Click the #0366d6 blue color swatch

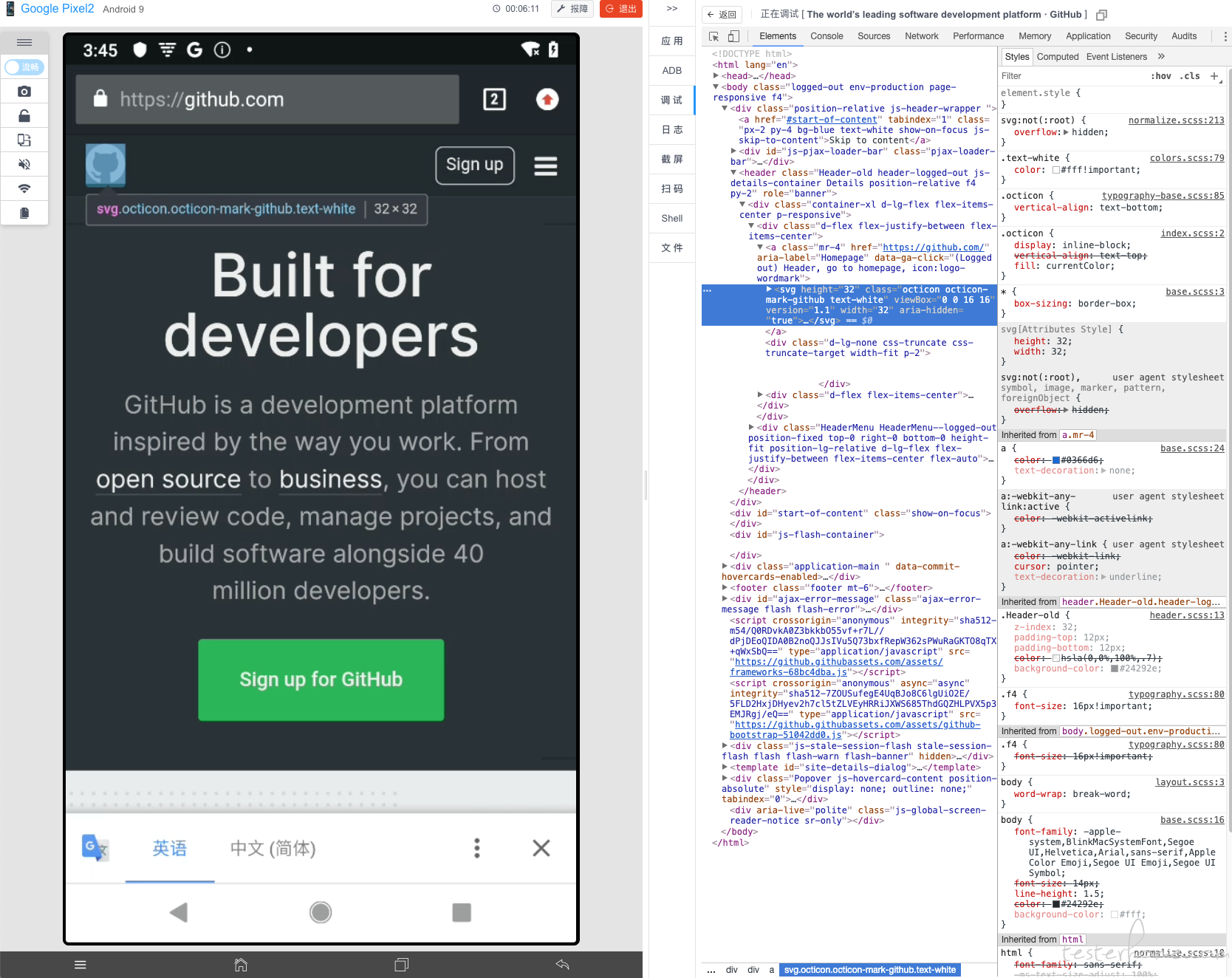pos(1056,460)
